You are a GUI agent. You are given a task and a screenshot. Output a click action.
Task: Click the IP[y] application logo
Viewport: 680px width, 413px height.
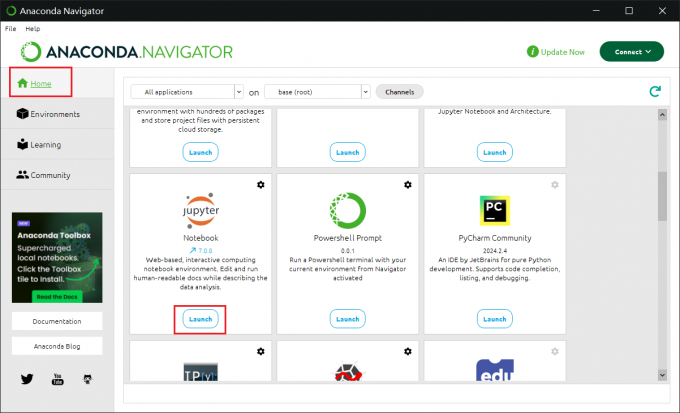point(201,372)
